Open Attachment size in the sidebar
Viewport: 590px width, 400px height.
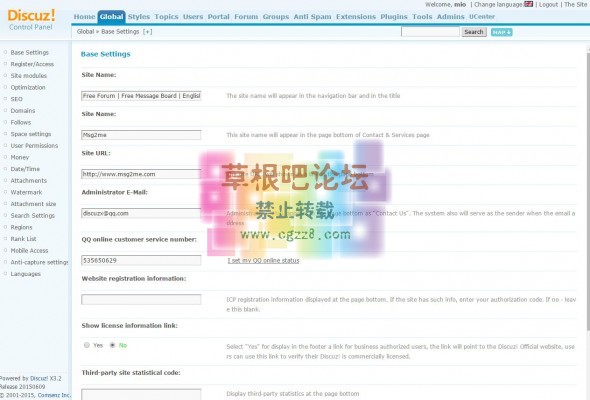(33, 204)
